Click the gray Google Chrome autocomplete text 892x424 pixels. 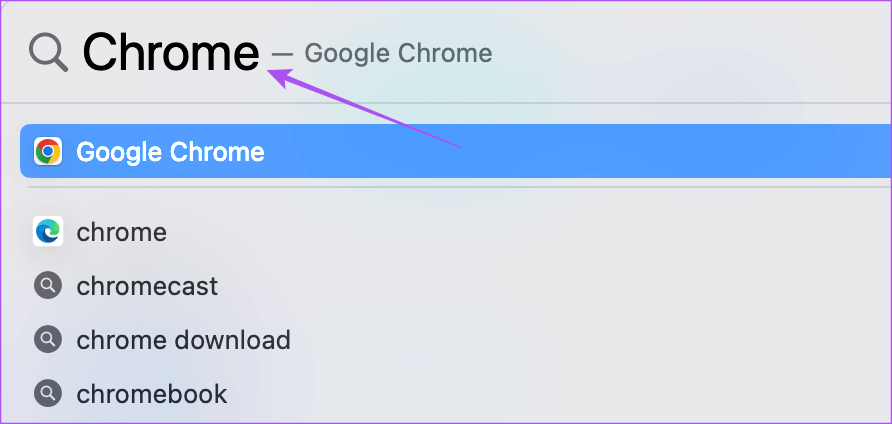click(398, 53)
